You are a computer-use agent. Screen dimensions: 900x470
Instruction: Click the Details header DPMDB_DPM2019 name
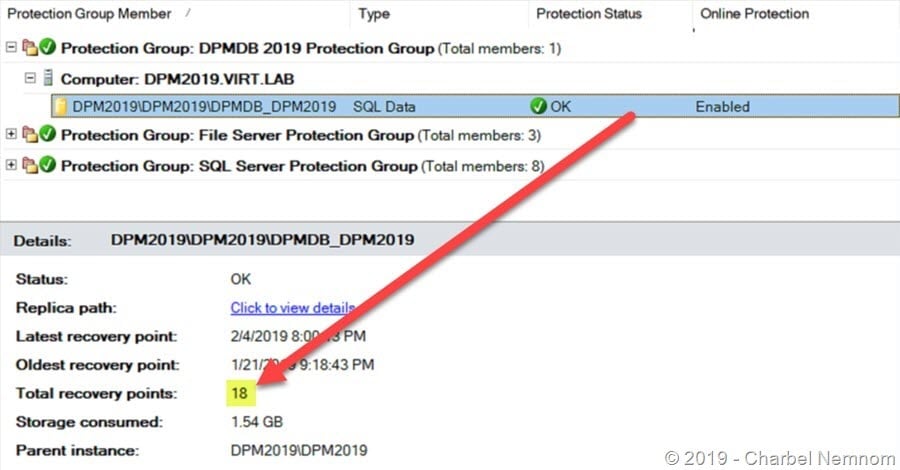pos(262,240)
